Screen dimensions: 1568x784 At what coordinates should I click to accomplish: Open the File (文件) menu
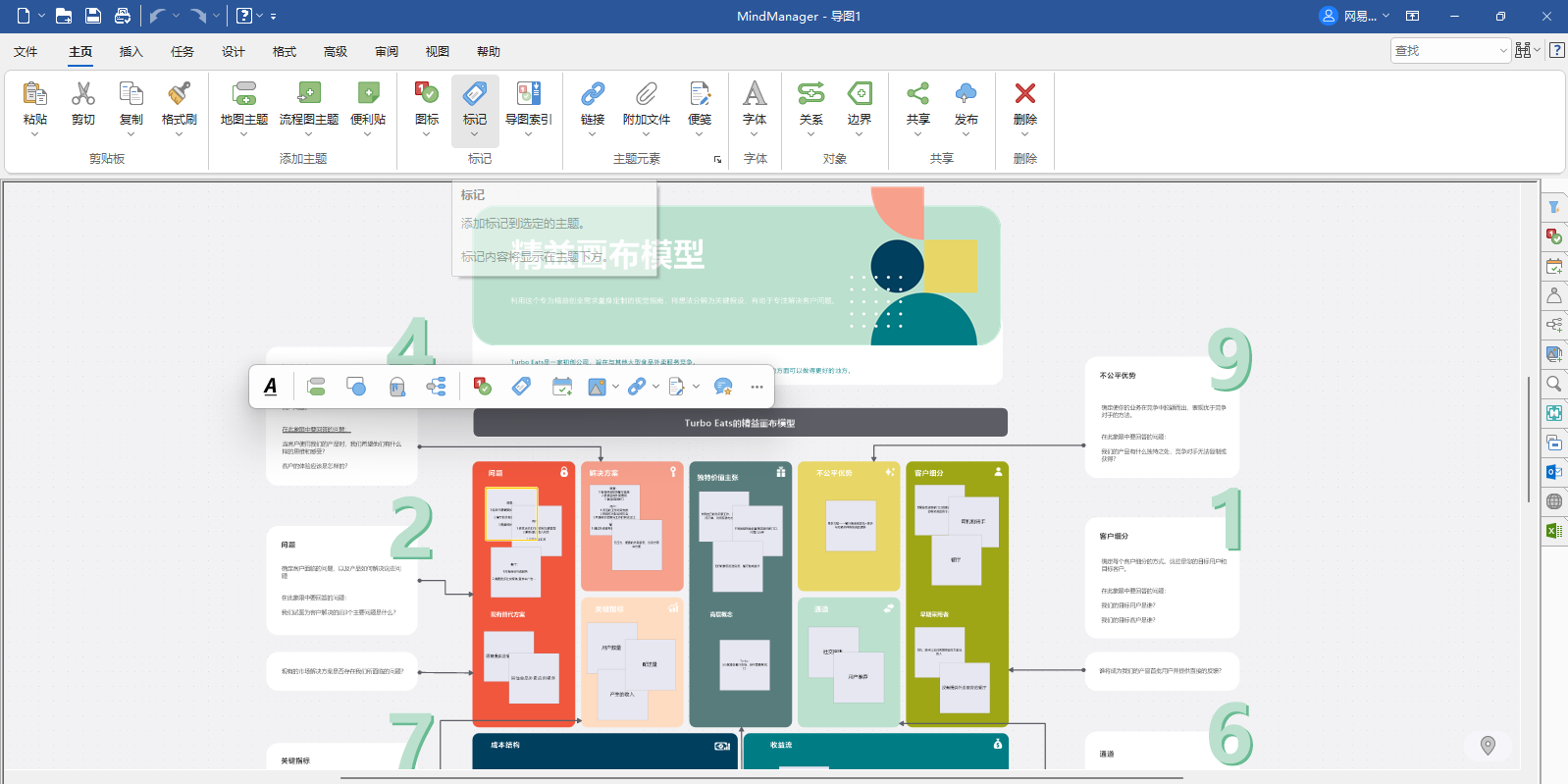point(26,52)
